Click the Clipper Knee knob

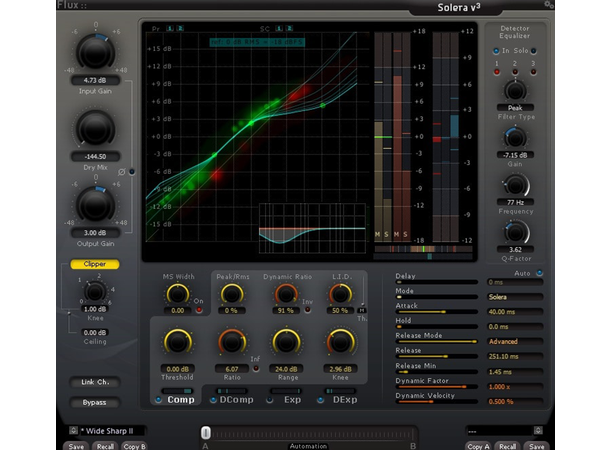pos(95,292)
